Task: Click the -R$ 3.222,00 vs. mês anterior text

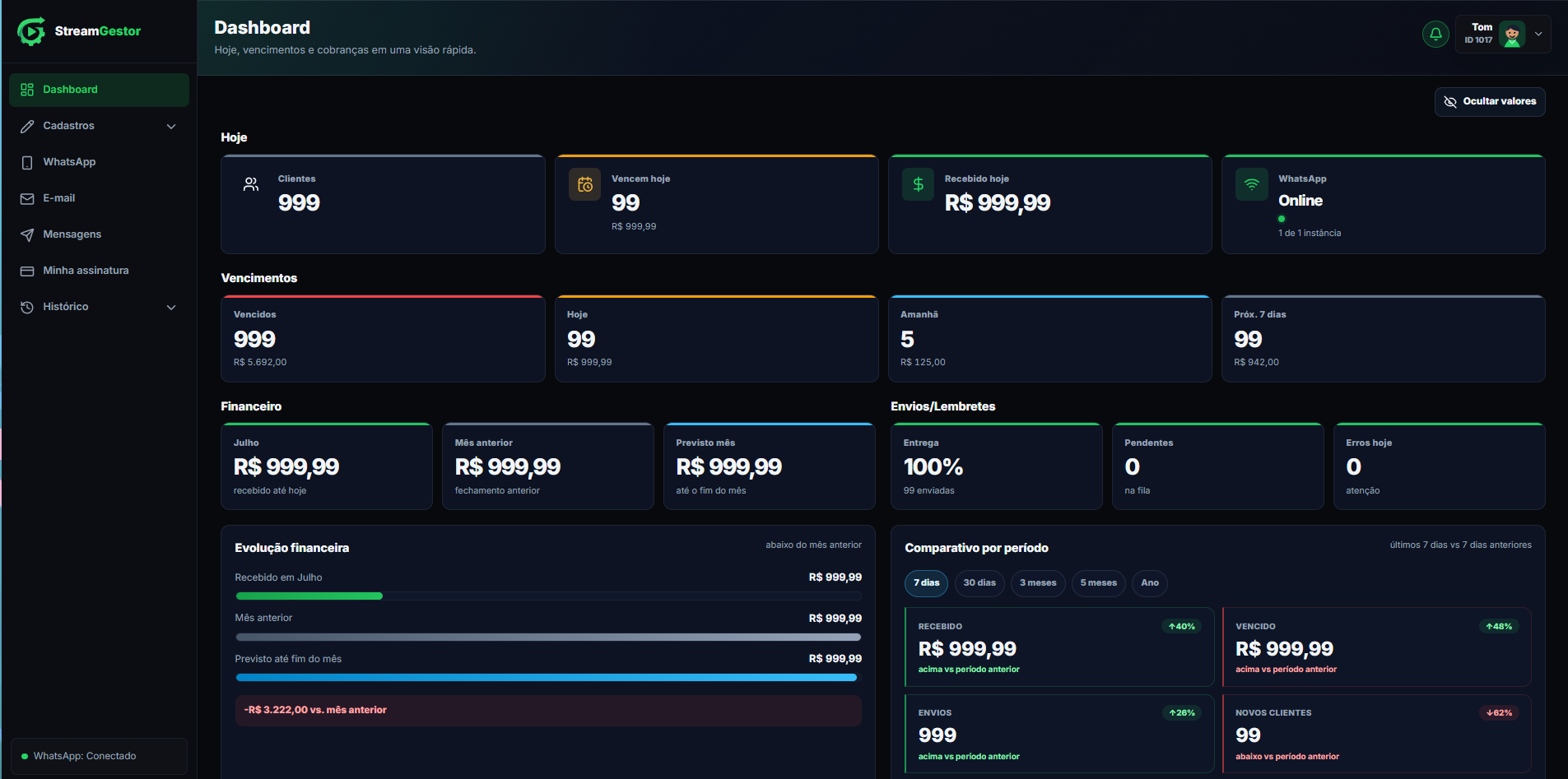Action: pos(315,710)
